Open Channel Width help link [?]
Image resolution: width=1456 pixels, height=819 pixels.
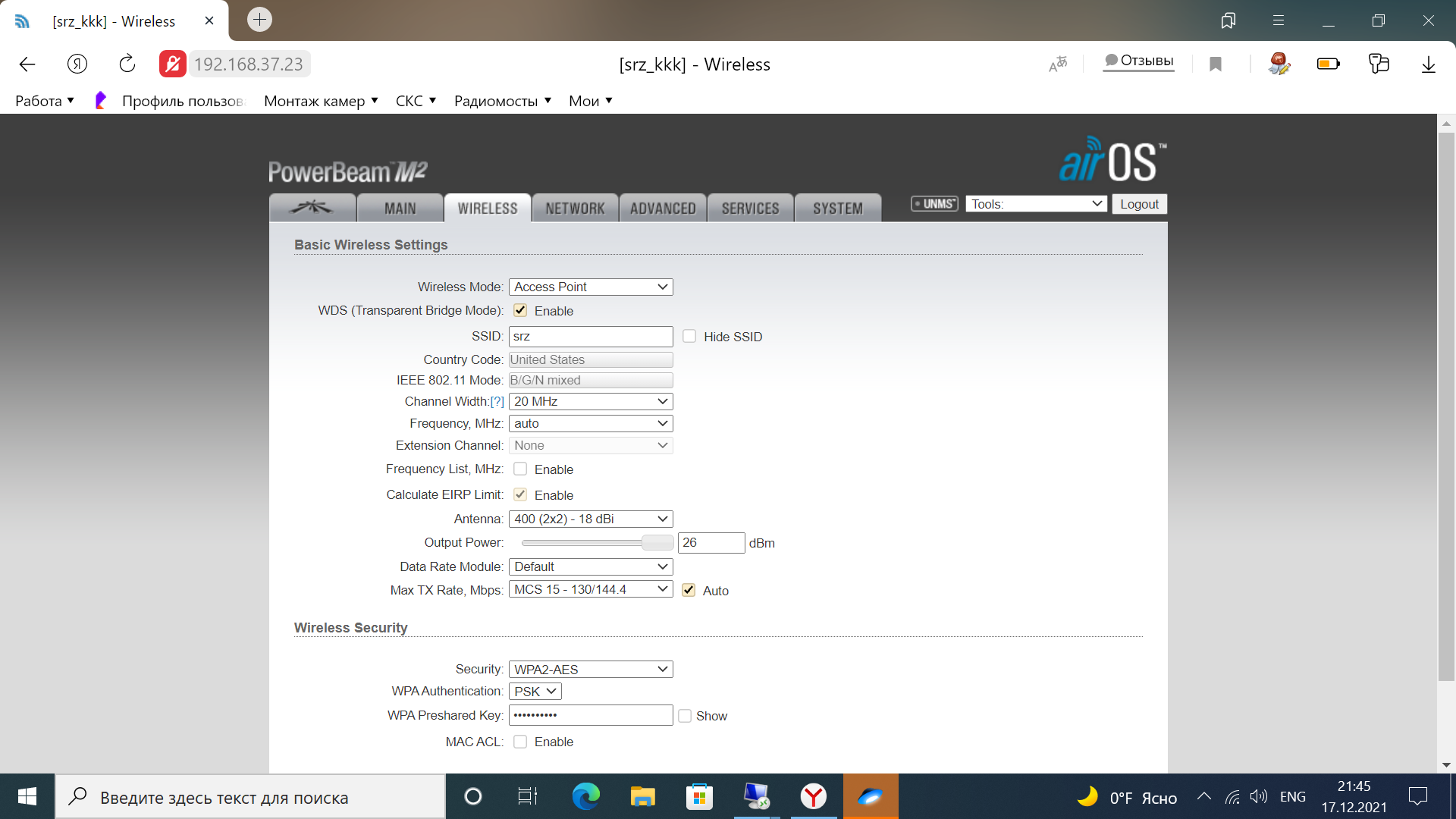(497, 401)
